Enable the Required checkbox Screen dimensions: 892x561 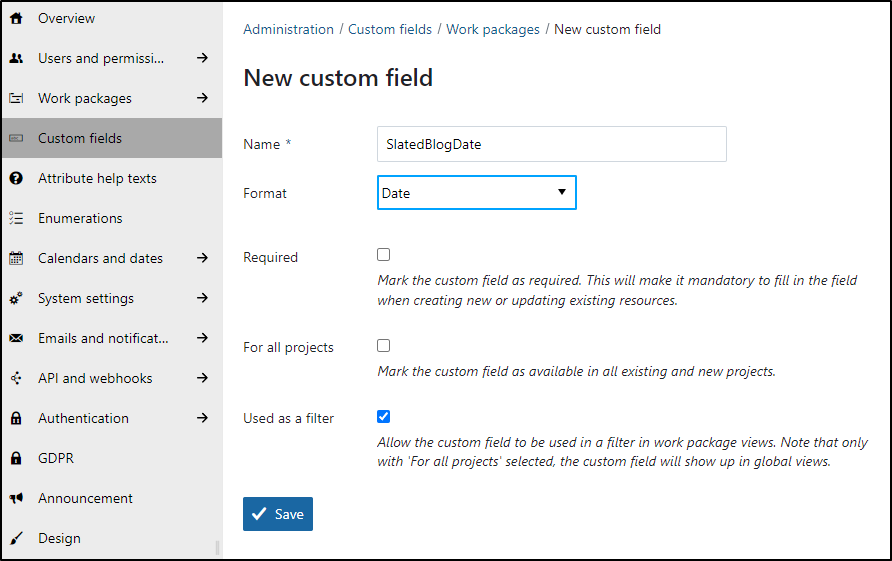pyautogui.click(x=383, y=254)
